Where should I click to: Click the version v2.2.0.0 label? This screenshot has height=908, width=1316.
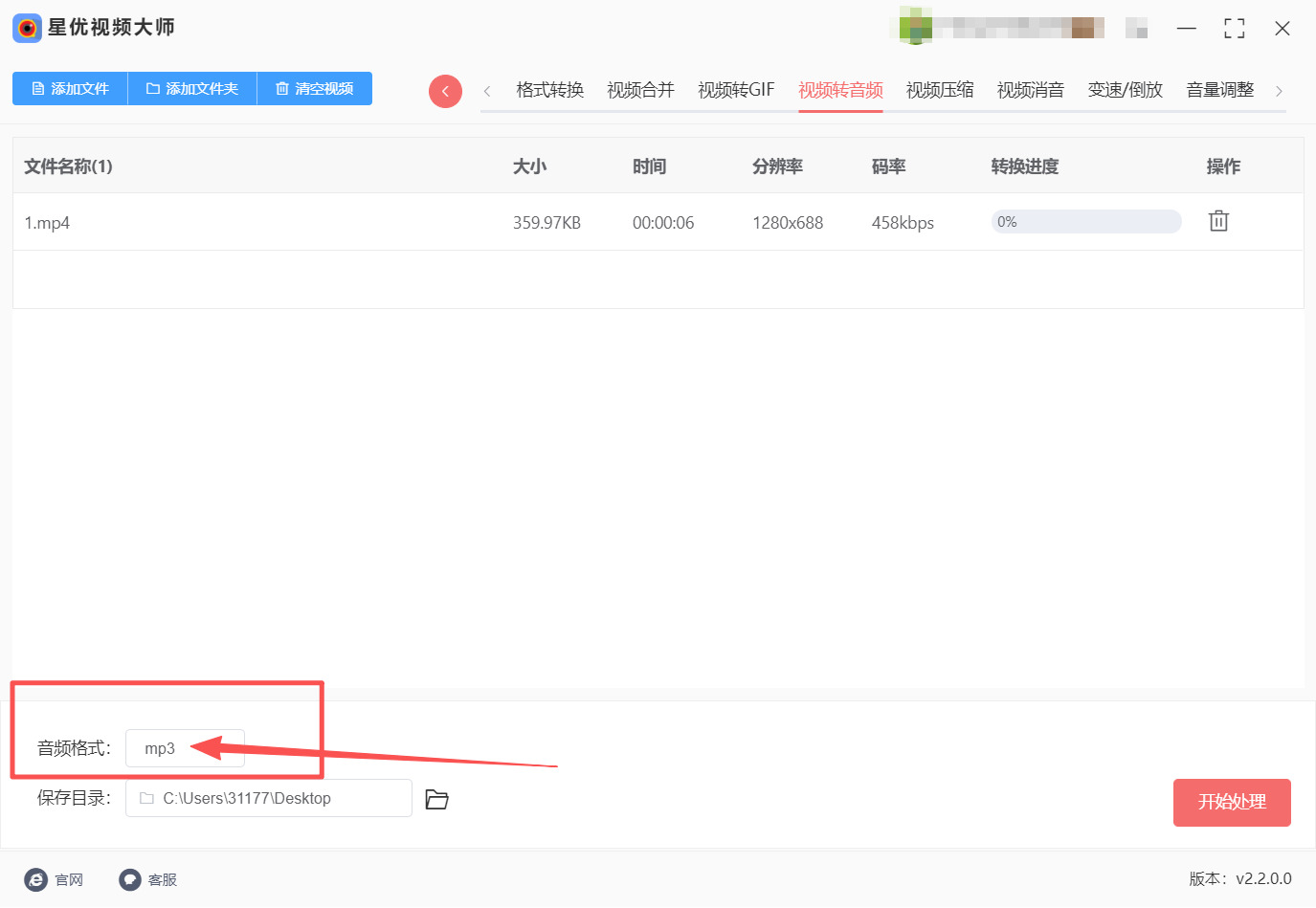coord(1240,878)
